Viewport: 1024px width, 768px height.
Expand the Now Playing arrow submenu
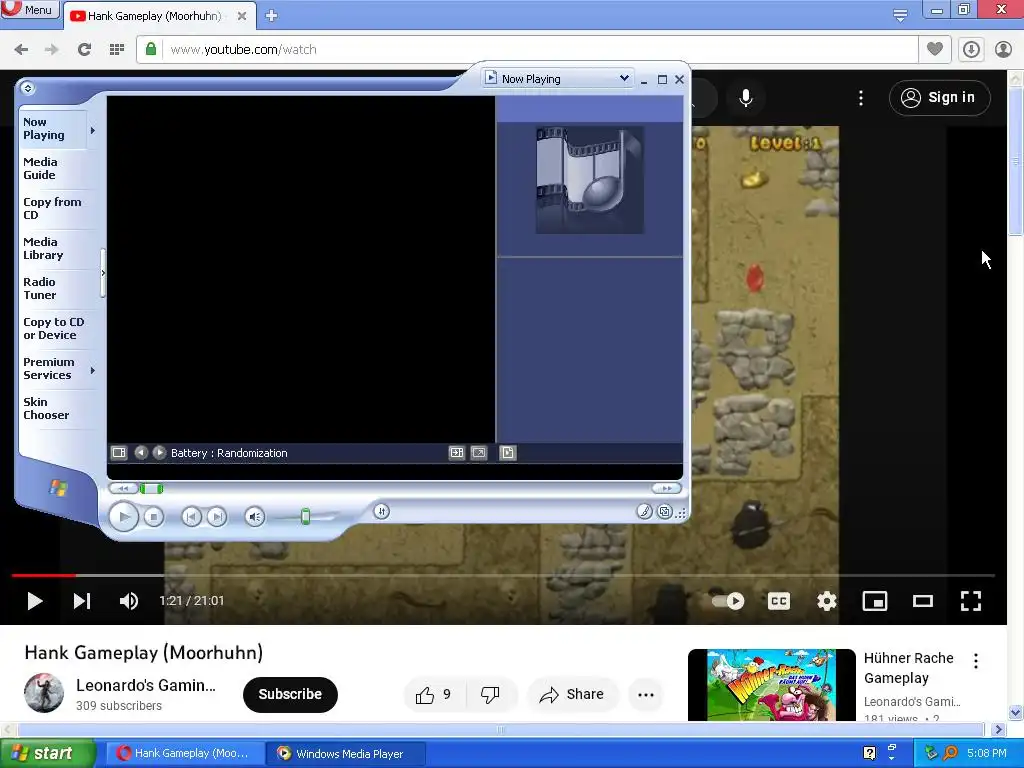tap(93, 131)
